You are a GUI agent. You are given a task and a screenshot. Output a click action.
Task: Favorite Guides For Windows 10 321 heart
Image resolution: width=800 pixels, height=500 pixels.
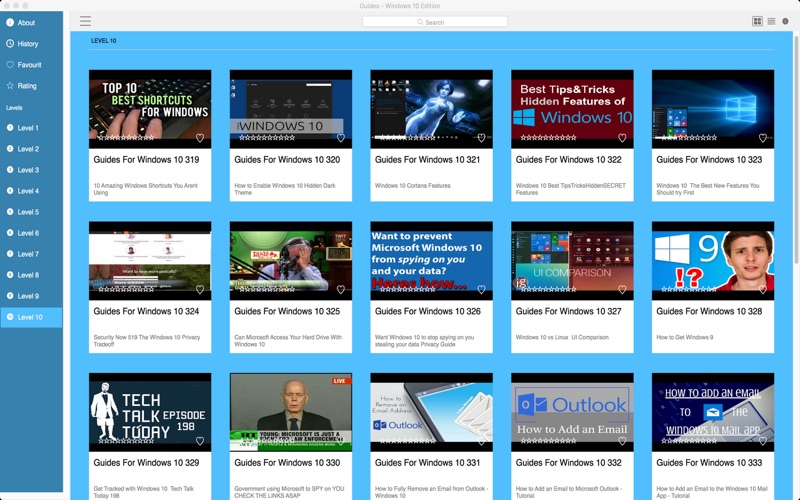pyautogui.click(x=481, y=138)
